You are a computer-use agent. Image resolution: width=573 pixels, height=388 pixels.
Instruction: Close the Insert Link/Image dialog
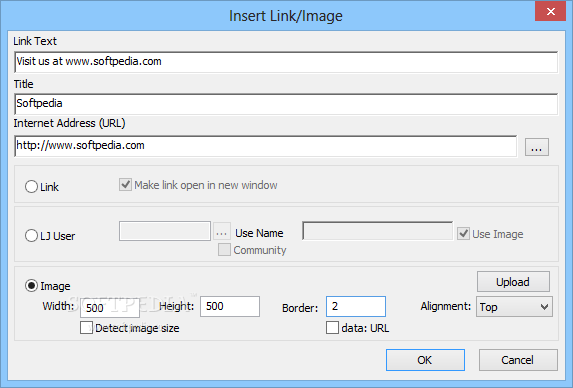point(550,12)
